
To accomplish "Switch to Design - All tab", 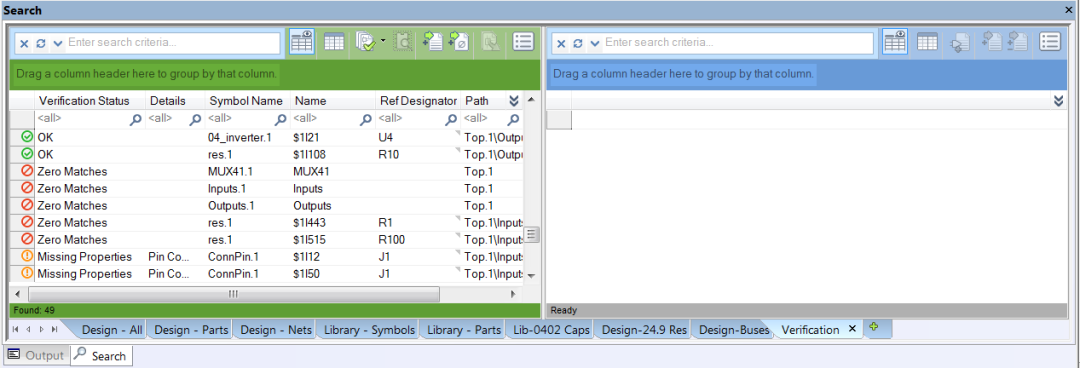I will (112, 329).
